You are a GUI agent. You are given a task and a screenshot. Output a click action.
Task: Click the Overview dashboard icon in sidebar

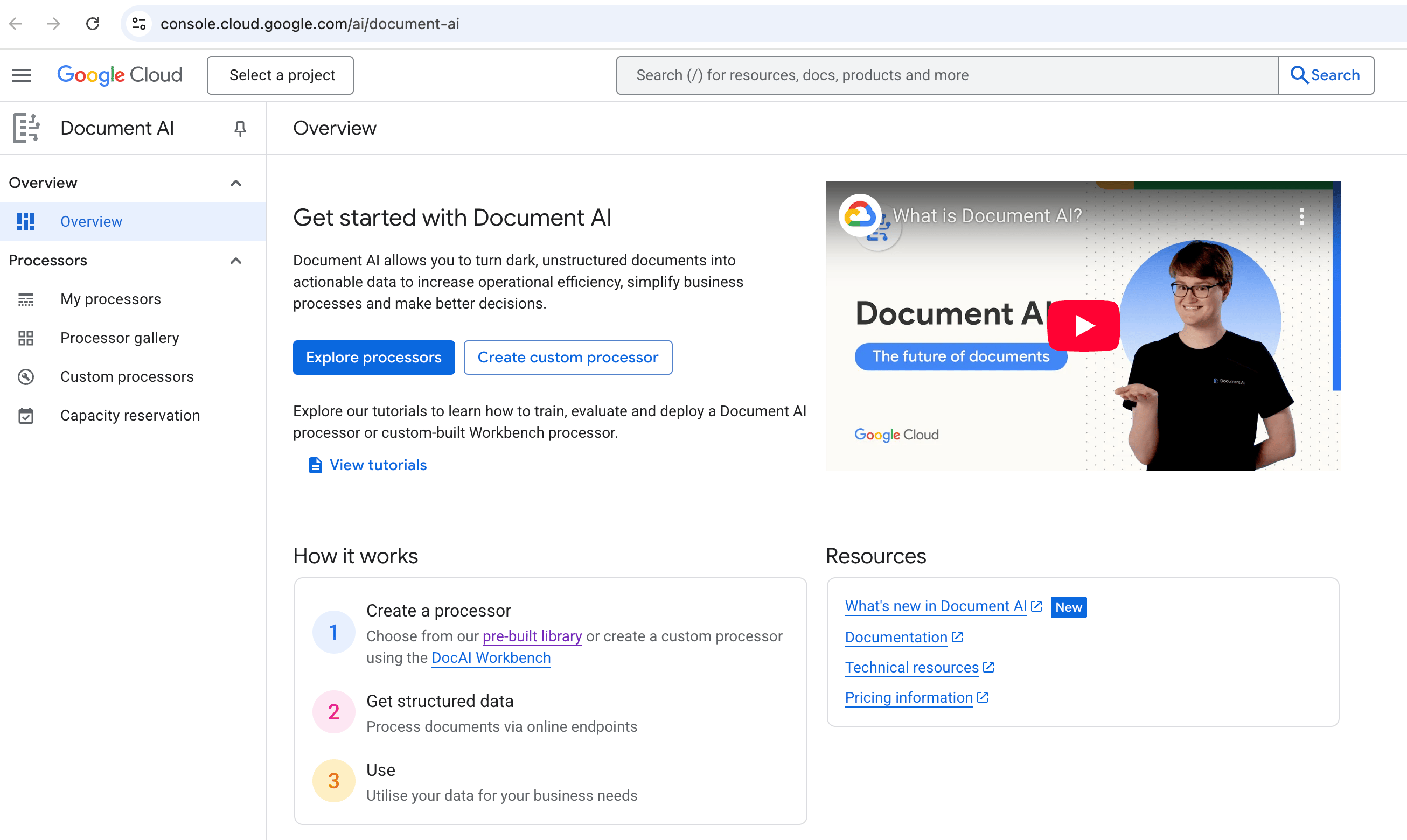coord(25,222)
